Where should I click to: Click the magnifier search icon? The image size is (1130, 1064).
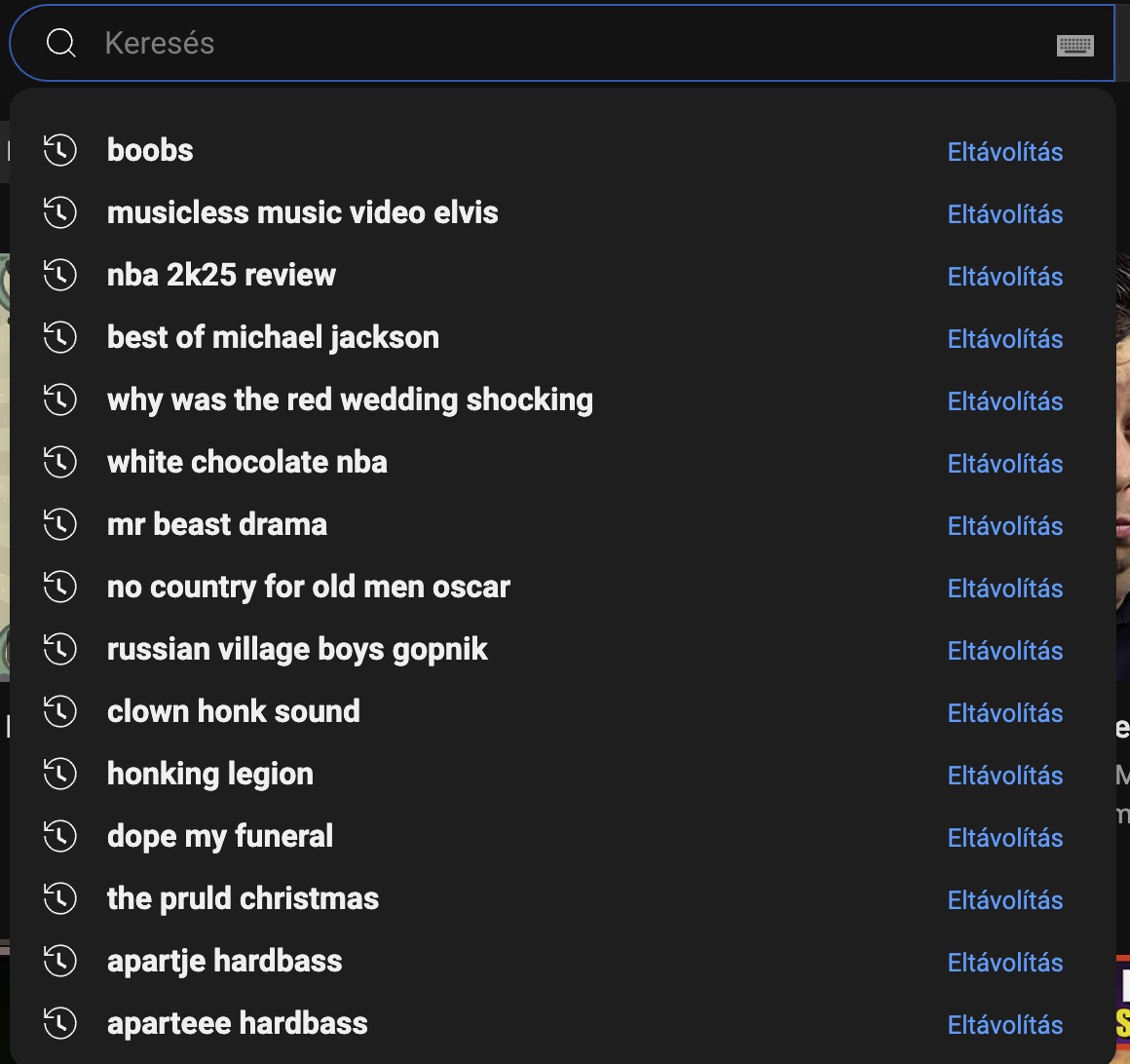(61, 43)
